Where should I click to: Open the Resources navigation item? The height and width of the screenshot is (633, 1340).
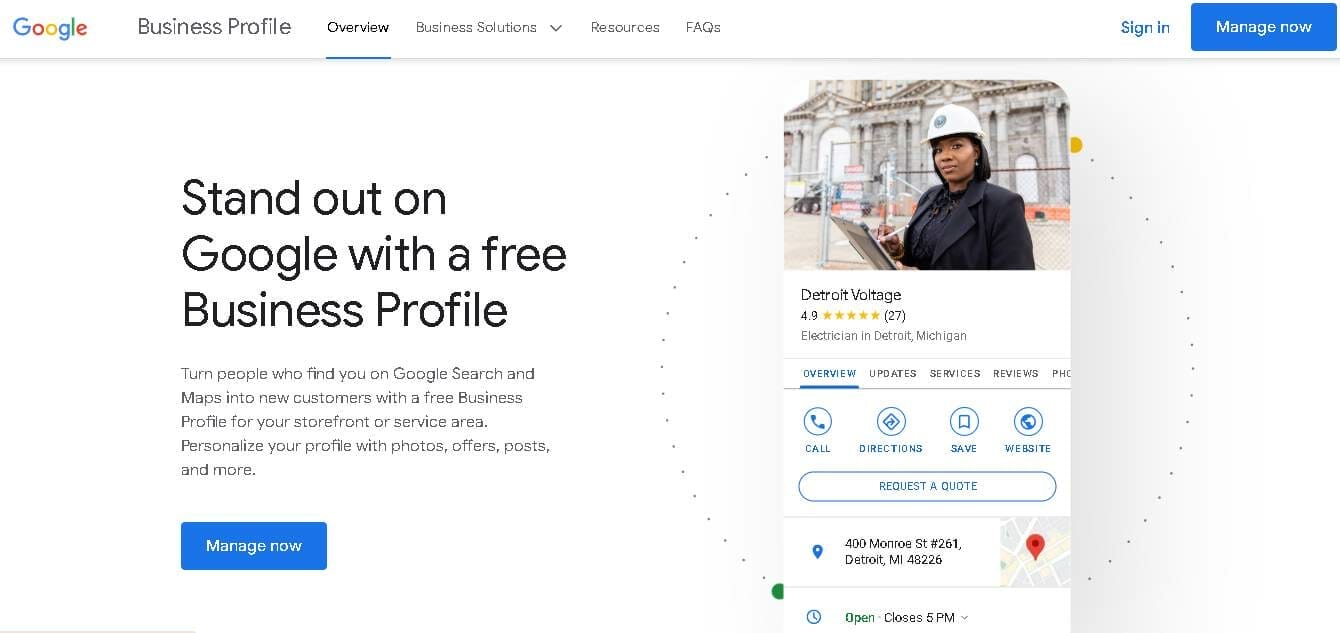624,27
